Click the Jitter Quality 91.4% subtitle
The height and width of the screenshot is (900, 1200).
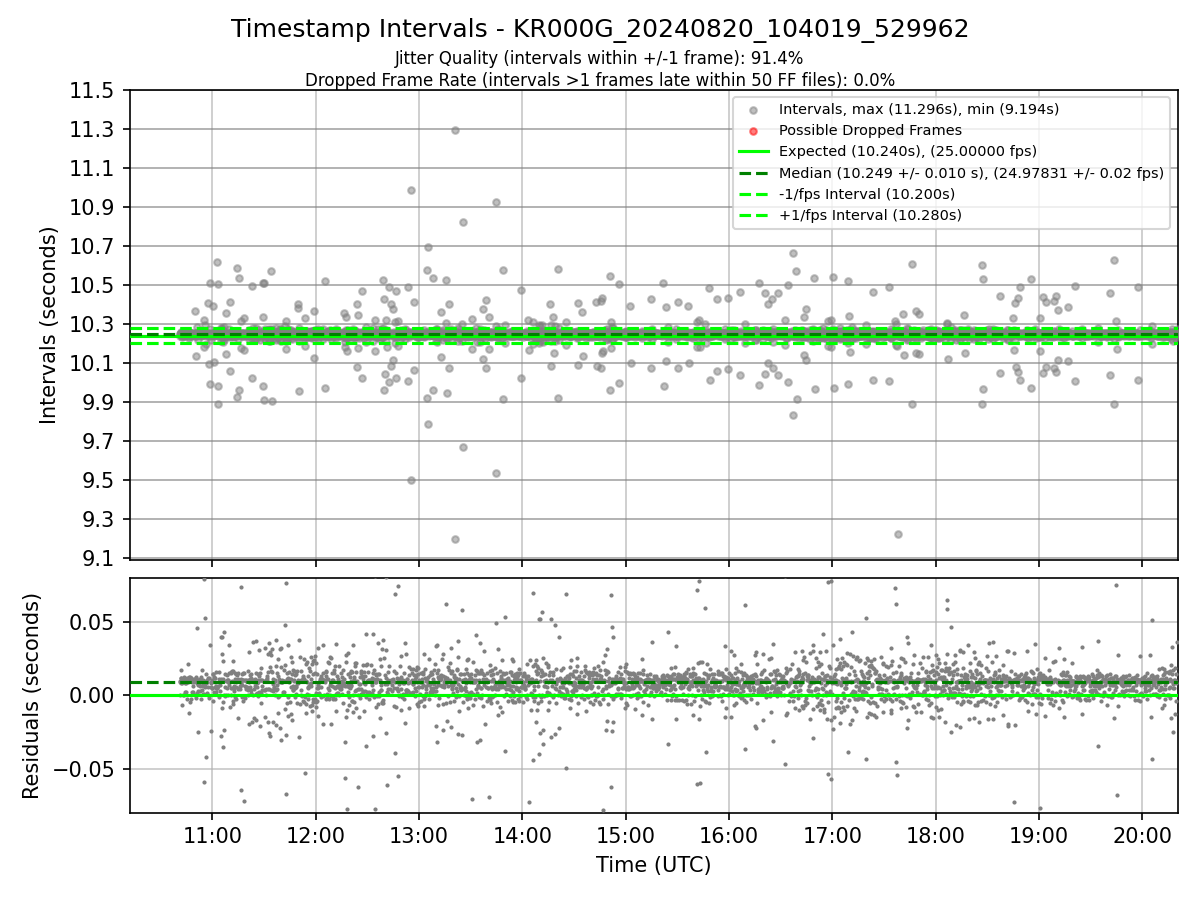[599, 58]
